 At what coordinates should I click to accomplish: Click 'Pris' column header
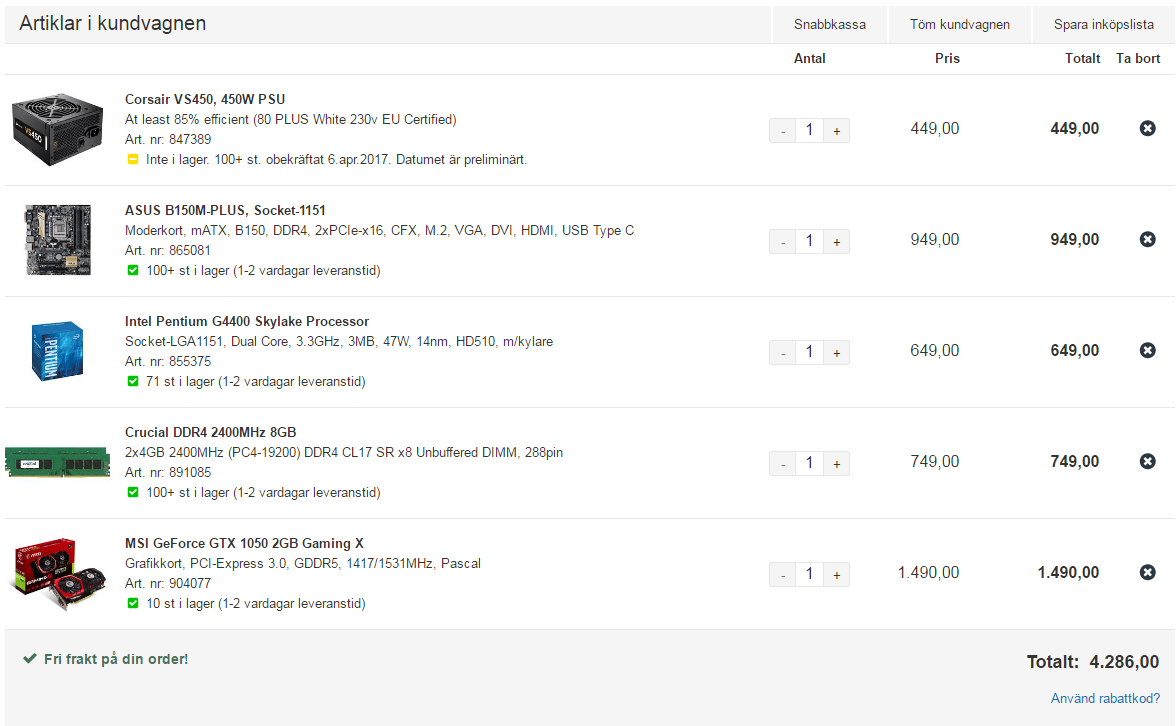[x=947, y=58]
